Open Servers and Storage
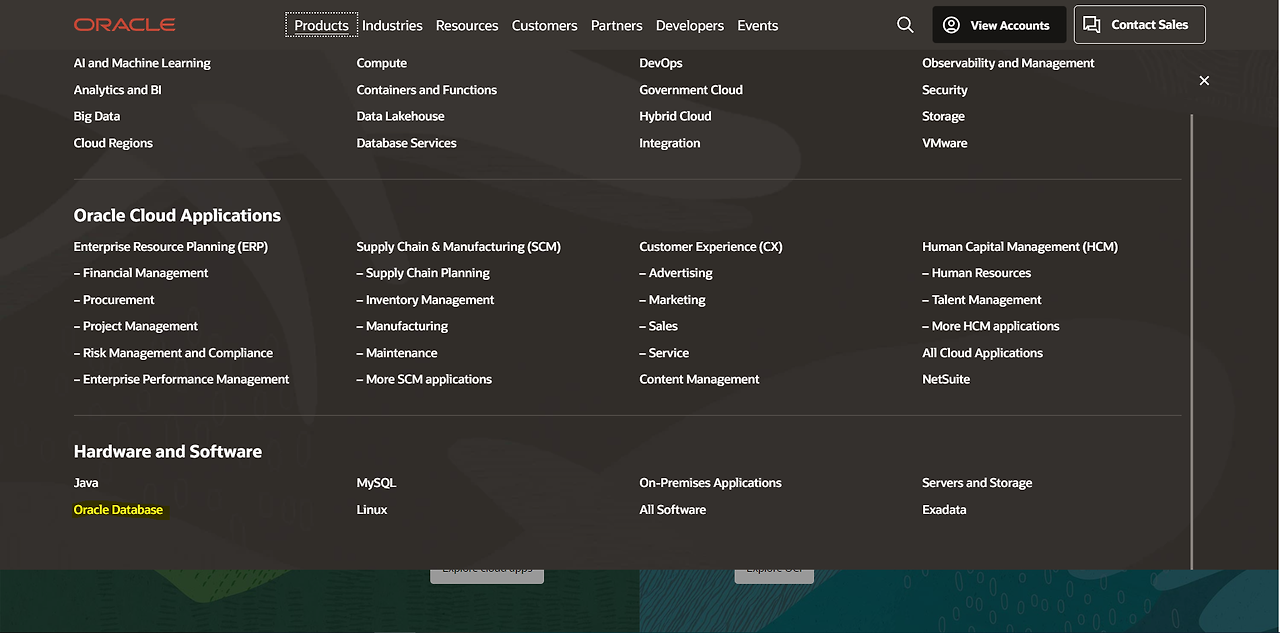This screenshot has height=633, width=1280. coord(977,483)
